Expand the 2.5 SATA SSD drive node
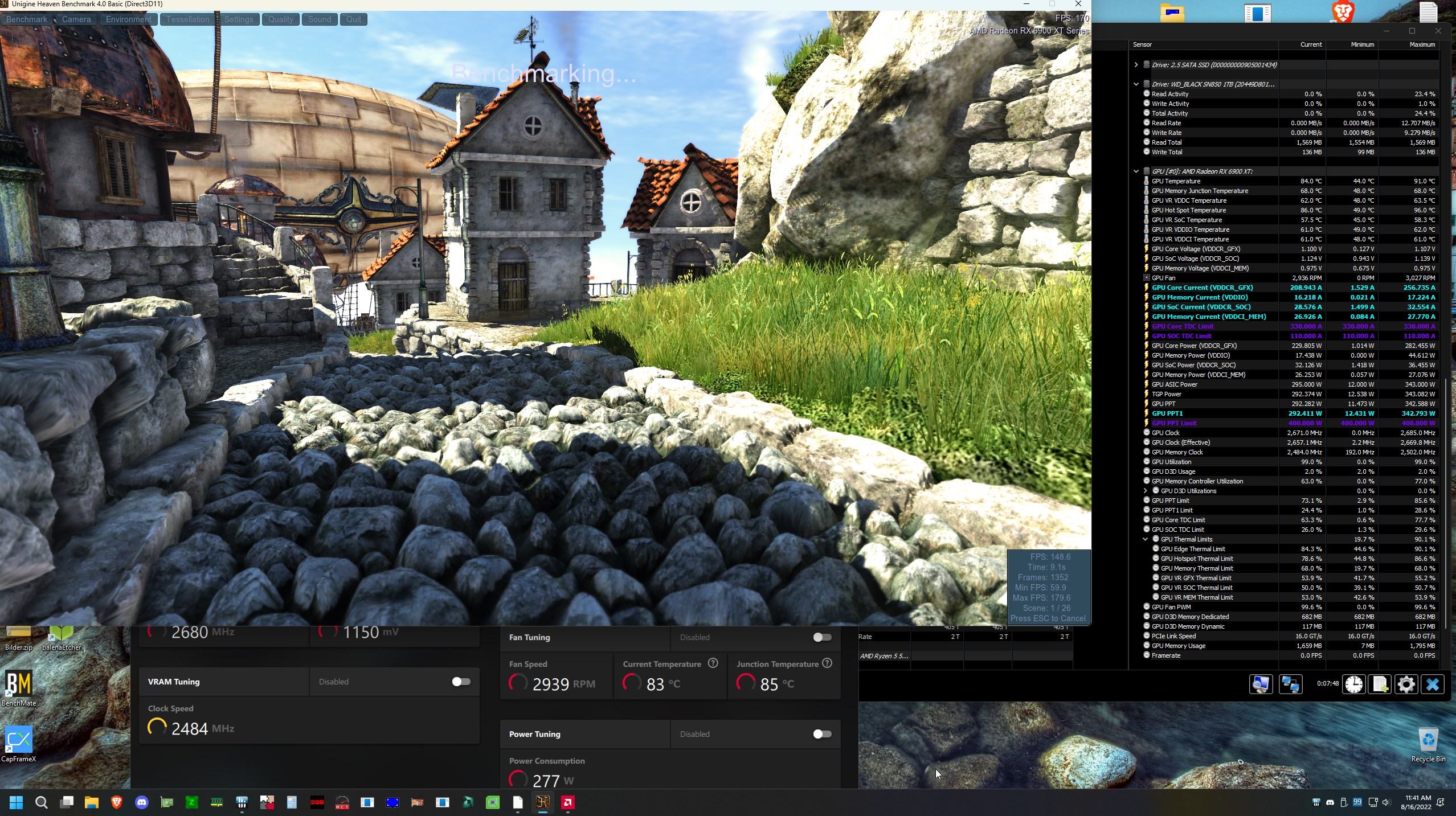The width and height of the screenshot is (1456, 816). pyautogui.click(x=1136, y=65)
